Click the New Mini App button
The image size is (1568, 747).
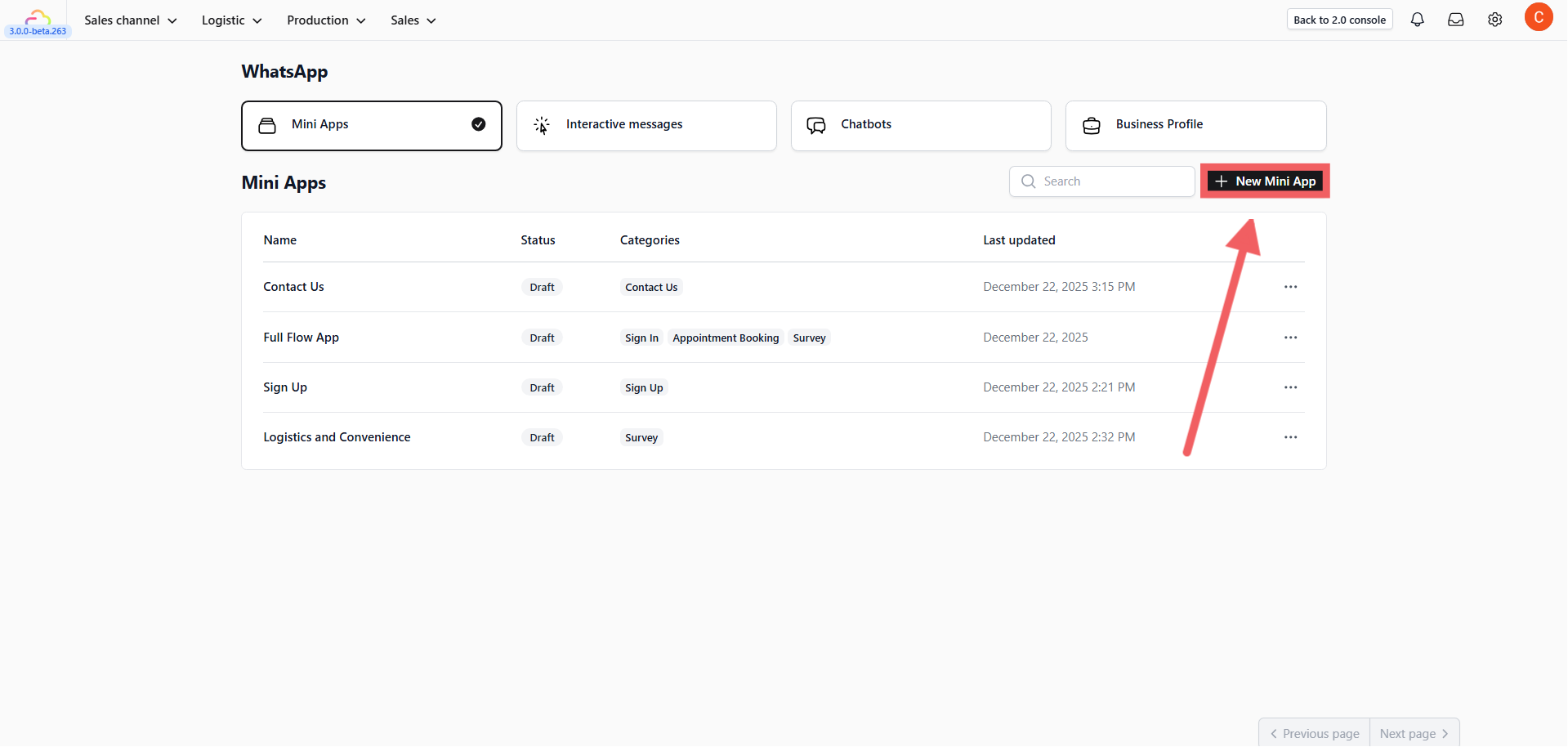(x=1265, y=181)
